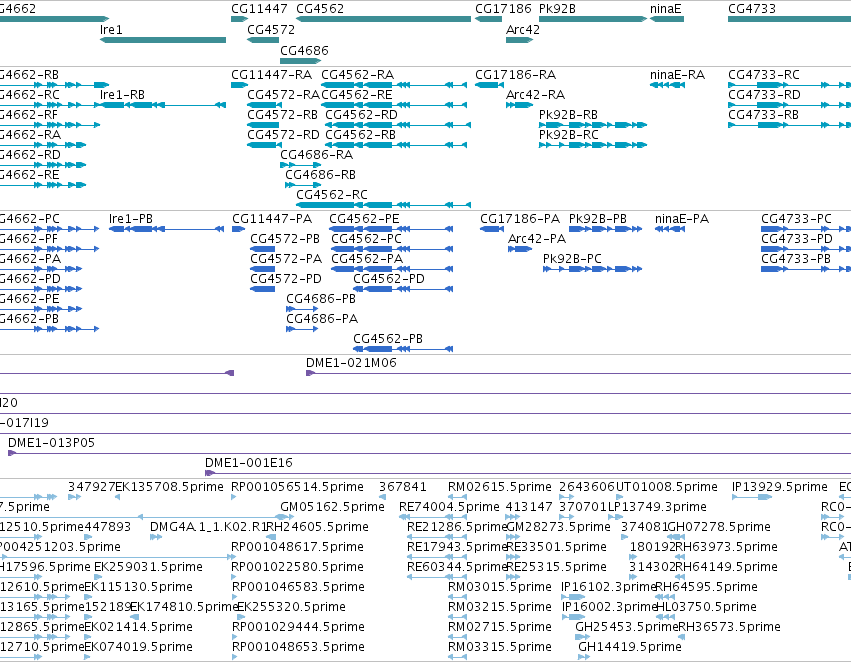Click EST RP00105614.5prime label
Viewport: 851px width, 662px height.
(x=297, y=487)
